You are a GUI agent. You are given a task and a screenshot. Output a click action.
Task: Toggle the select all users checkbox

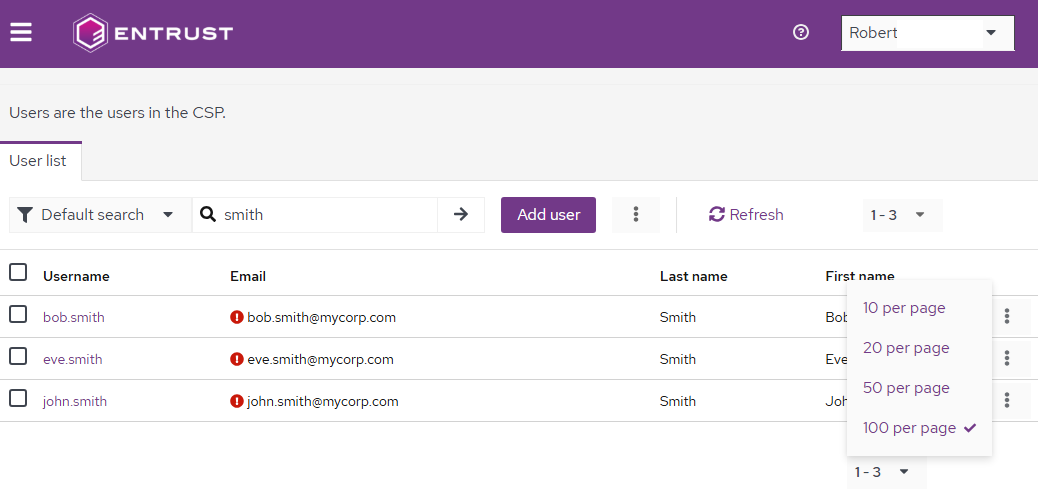pos(18,272)
